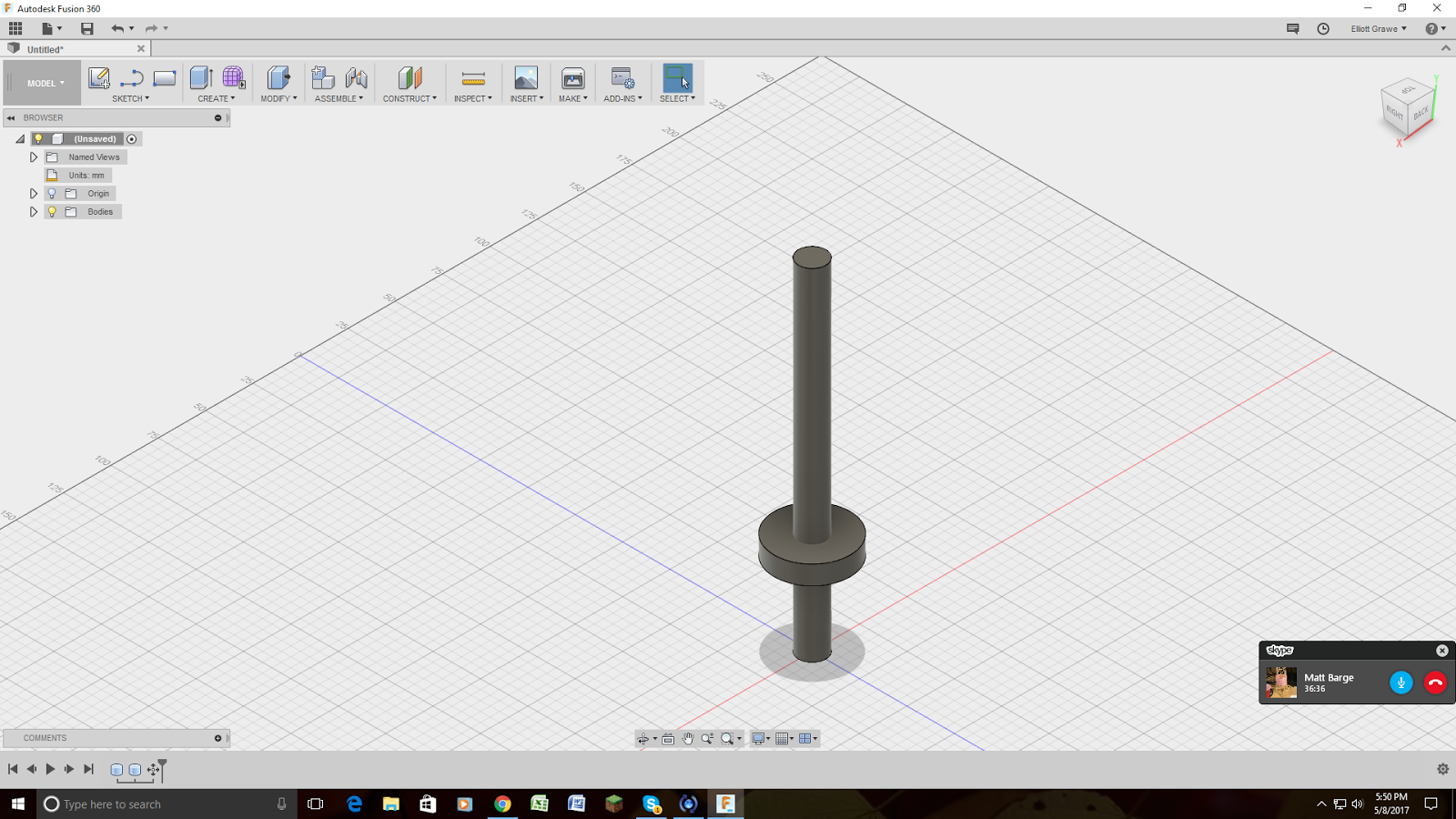The image size is (1456, 819).
Task: Open the ASSEMBLE menu
Action: click(339, 98)
